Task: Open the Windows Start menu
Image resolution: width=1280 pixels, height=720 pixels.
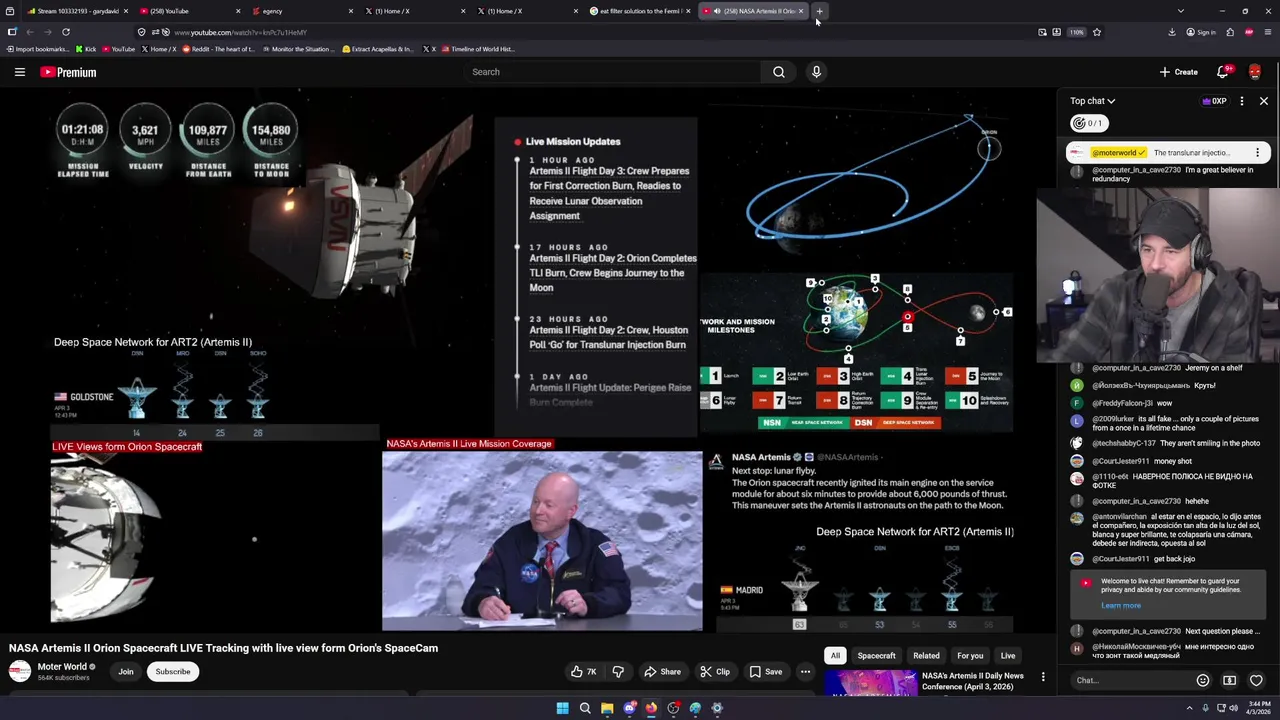Action: coord(562,708)
